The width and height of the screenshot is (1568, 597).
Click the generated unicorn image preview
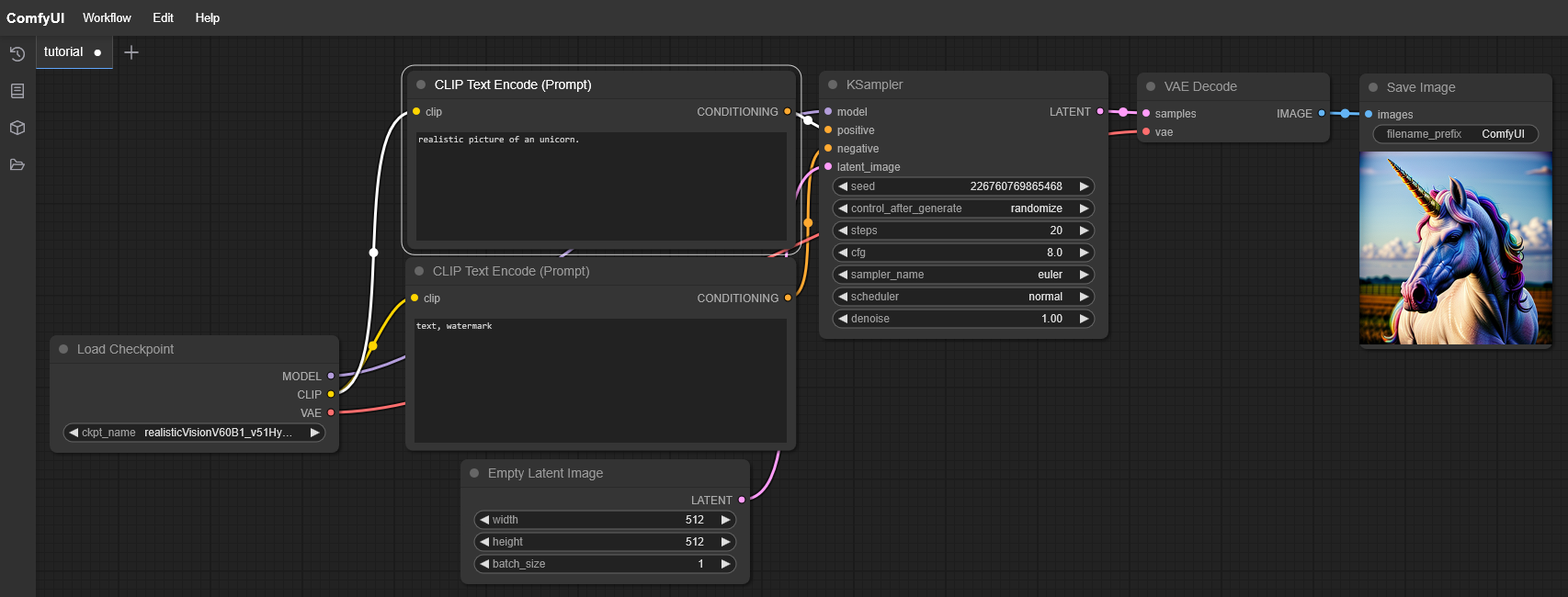coord(1455,248)
